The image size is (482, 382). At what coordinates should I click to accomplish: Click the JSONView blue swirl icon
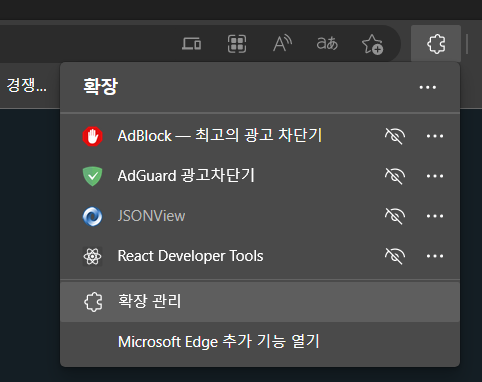tap(92, 216)
